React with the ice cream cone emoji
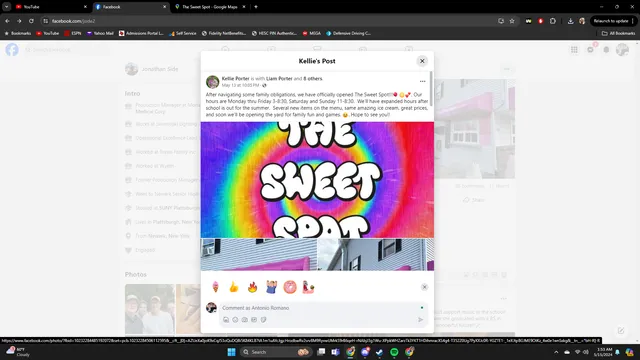The image size is (640, 360). (x=216, y=287)
